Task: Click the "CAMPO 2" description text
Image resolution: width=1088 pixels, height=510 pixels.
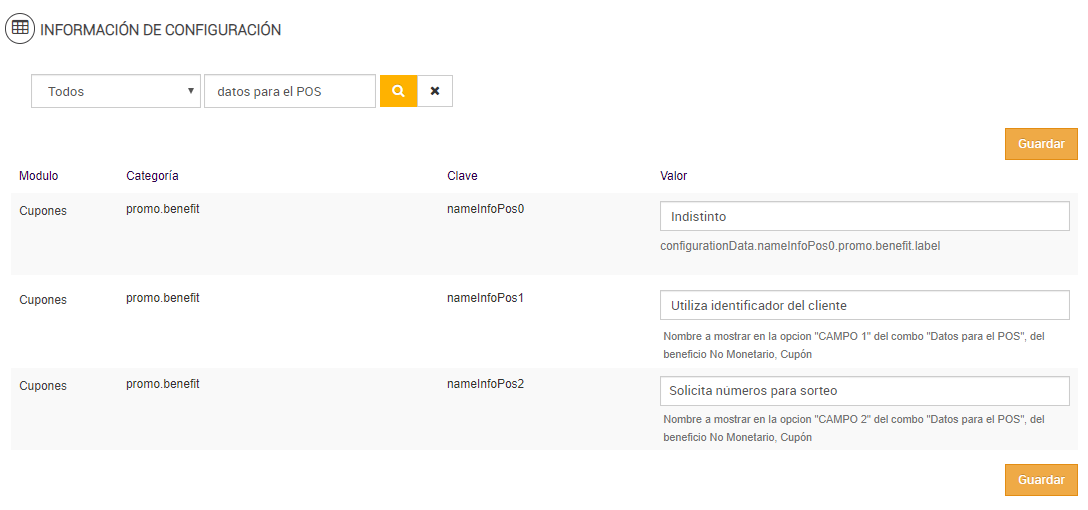Action: click(853, 428)
